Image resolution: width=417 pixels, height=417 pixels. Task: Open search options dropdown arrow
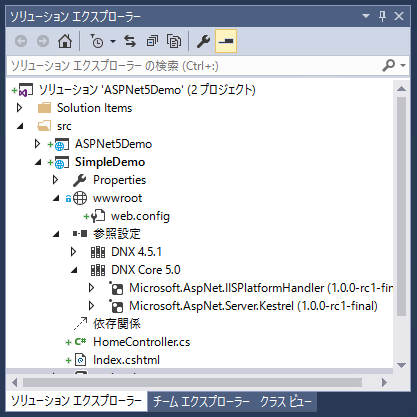[x=403, y=65]
